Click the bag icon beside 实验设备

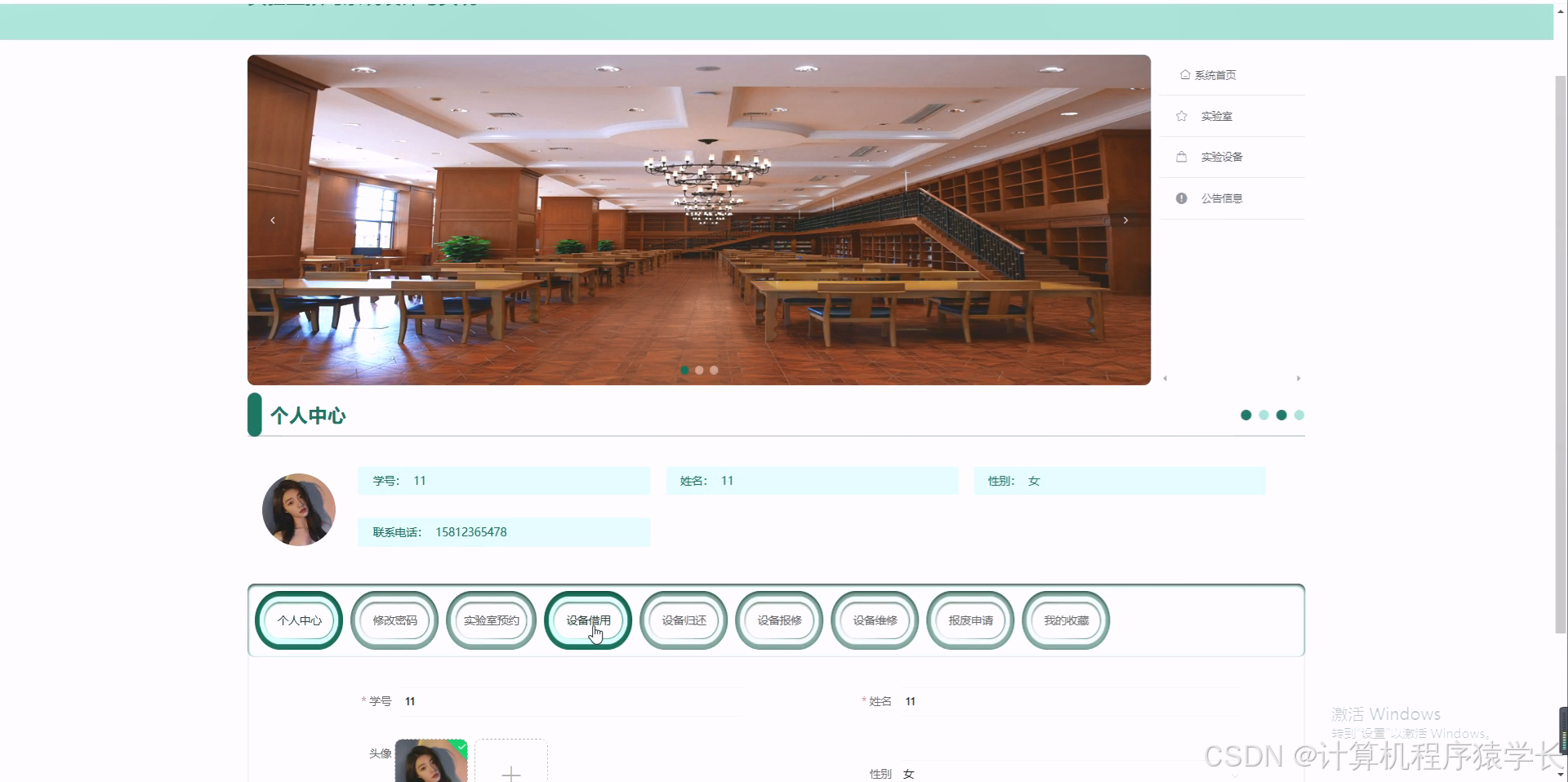pos(1181,157)
